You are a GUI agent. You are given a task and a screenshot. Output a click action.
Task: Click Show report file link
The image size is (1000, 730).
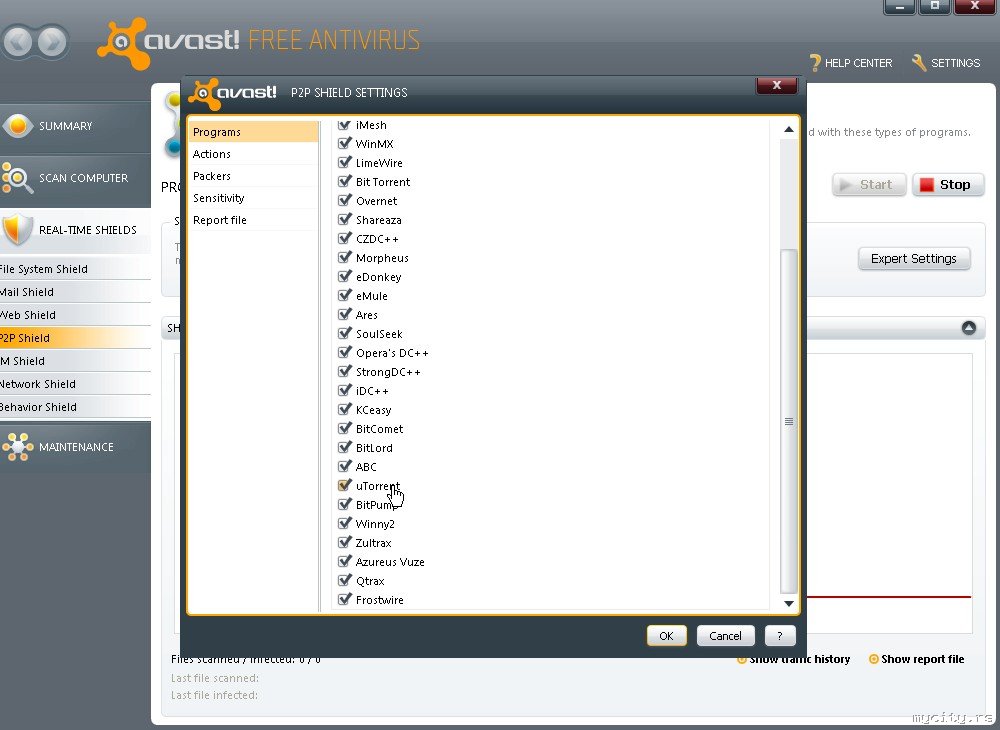coord(922,659)
